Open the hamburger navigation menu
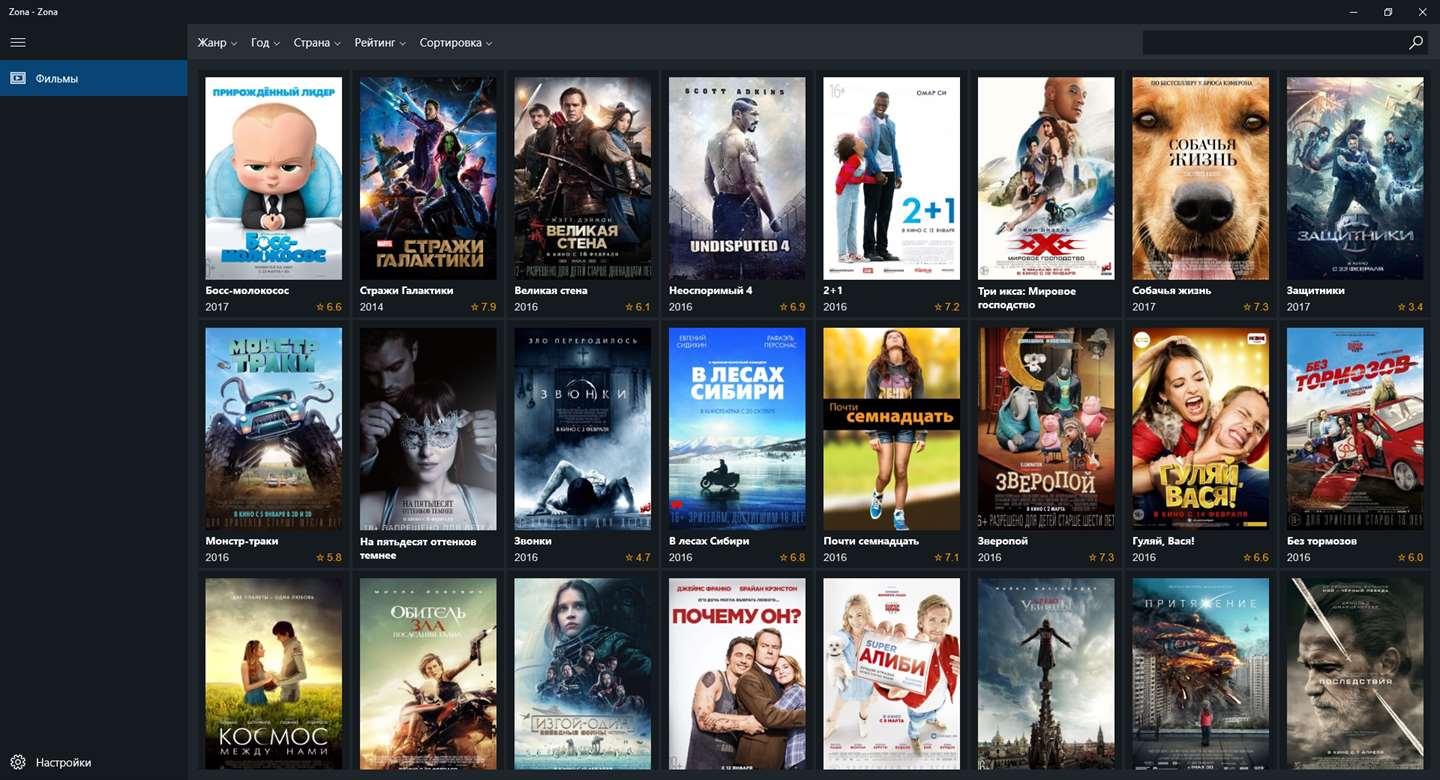Viewport: 1440px width, 780px height. (18, 42)
